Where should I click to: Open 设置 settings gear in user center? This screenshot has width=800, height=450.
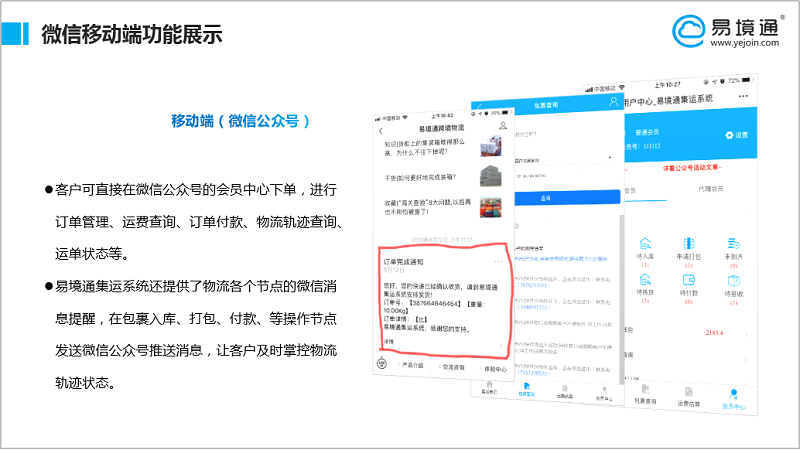736,134
